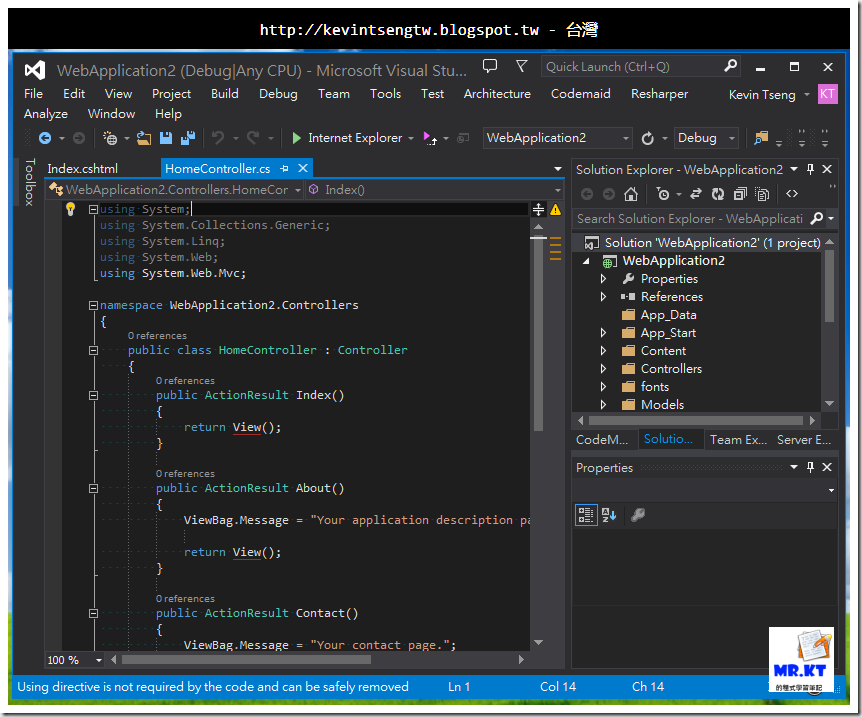862x717 pixels.
Task: Select the Models folder in Solution Explorer
Action: [662, 405]
